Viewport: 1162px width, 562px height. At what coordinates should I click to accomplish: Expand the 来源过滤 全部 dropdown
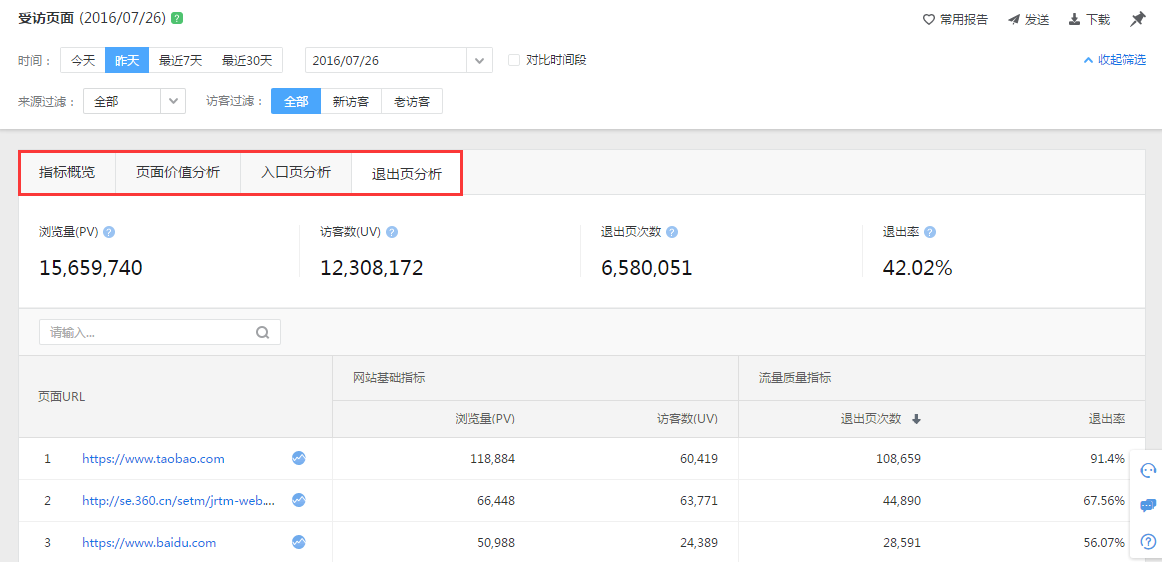coord(173,102)
